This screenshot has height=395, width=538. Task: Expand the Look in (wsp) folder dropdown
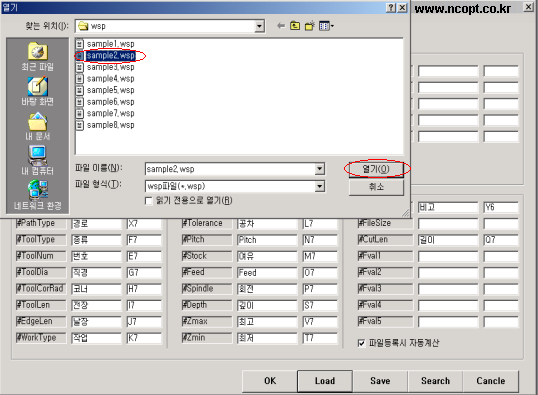point(259,26)
